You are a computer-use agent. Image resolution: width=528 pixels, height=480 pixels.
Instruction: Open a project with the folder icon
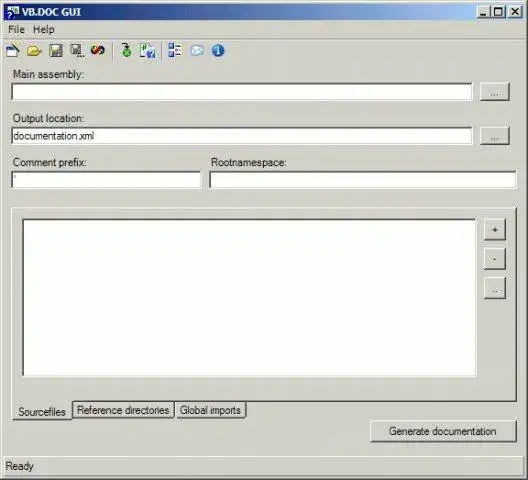[34, 51]
